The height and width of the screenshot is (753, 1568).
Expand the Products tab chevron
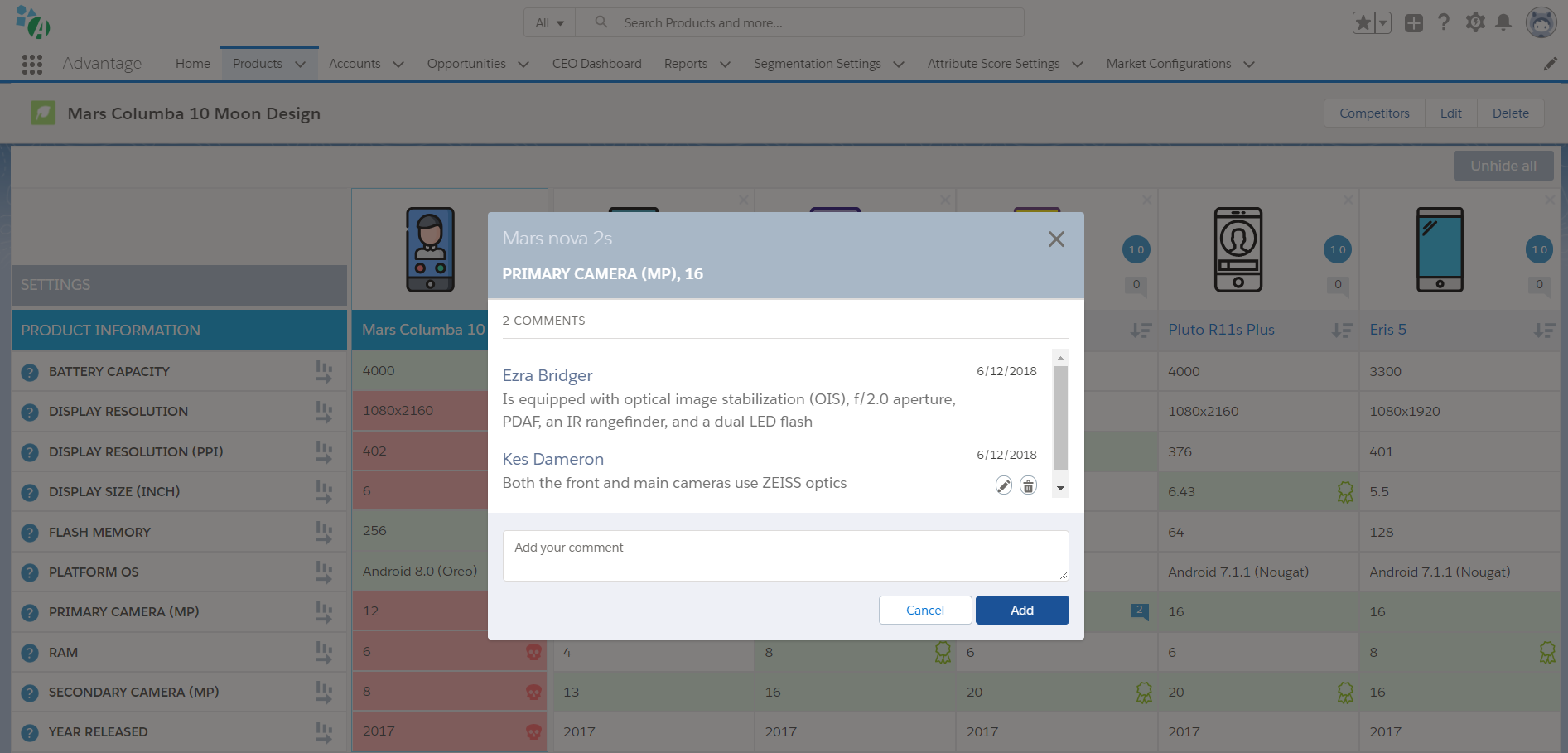point(301,65)
